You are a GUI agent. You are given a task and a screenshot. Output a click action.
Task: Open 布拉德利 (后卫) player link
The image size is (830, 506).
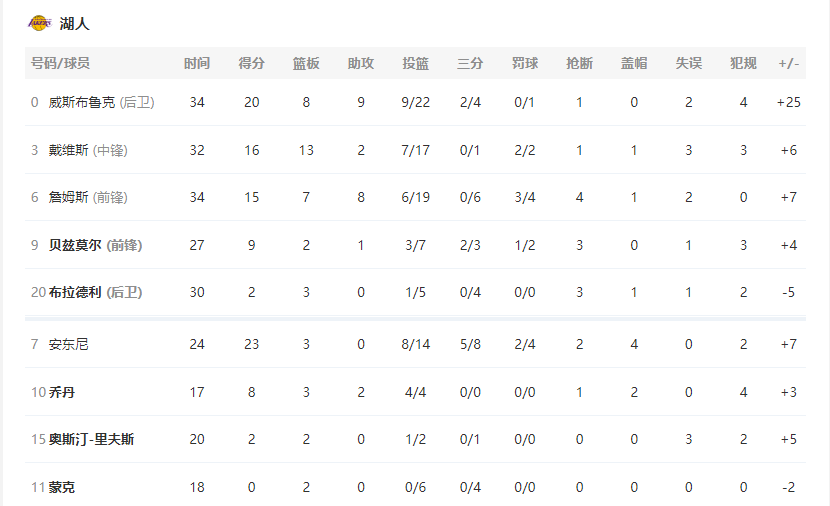[95, 292]
